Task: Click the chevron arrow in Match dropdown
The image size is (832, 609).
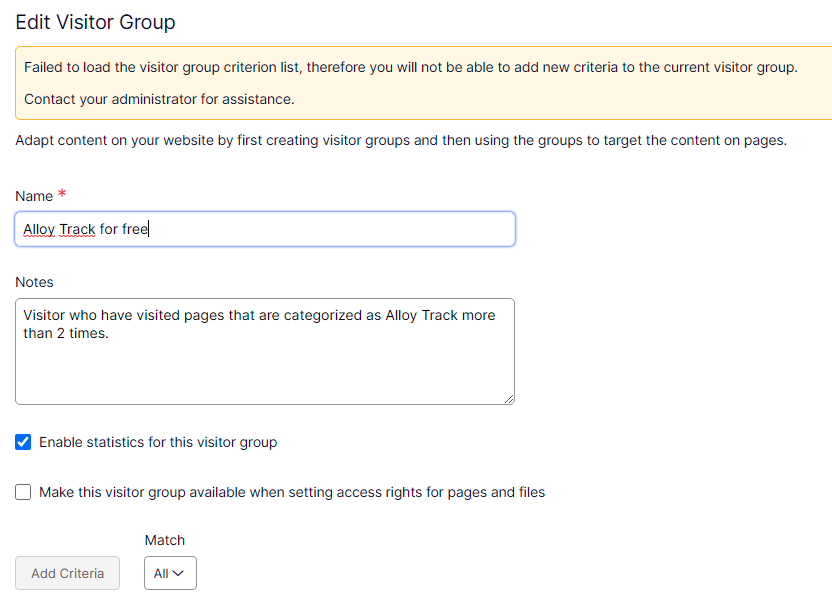Action: tap(179, 573)
